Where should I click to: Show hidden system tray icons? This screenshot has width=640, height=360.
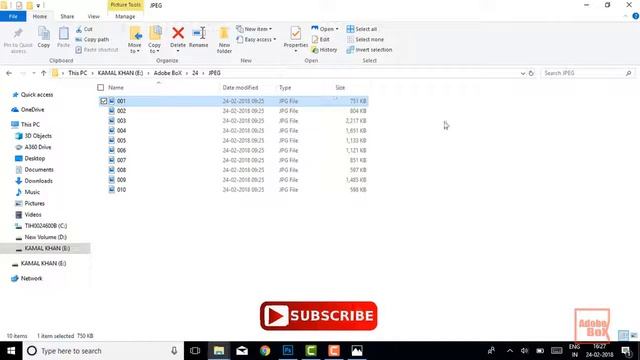pyautogui.click(x=510, y=351)
